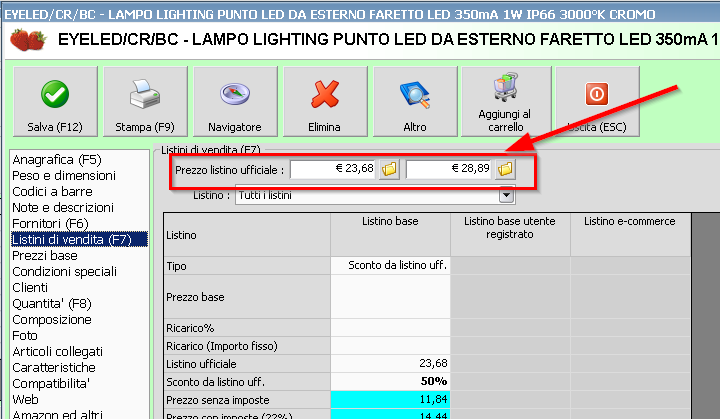The height and width of the screenshot is (419, 720).
Task: Click the empty Prezzo base cell under Listino base
Action: click(x=390, y=297)
